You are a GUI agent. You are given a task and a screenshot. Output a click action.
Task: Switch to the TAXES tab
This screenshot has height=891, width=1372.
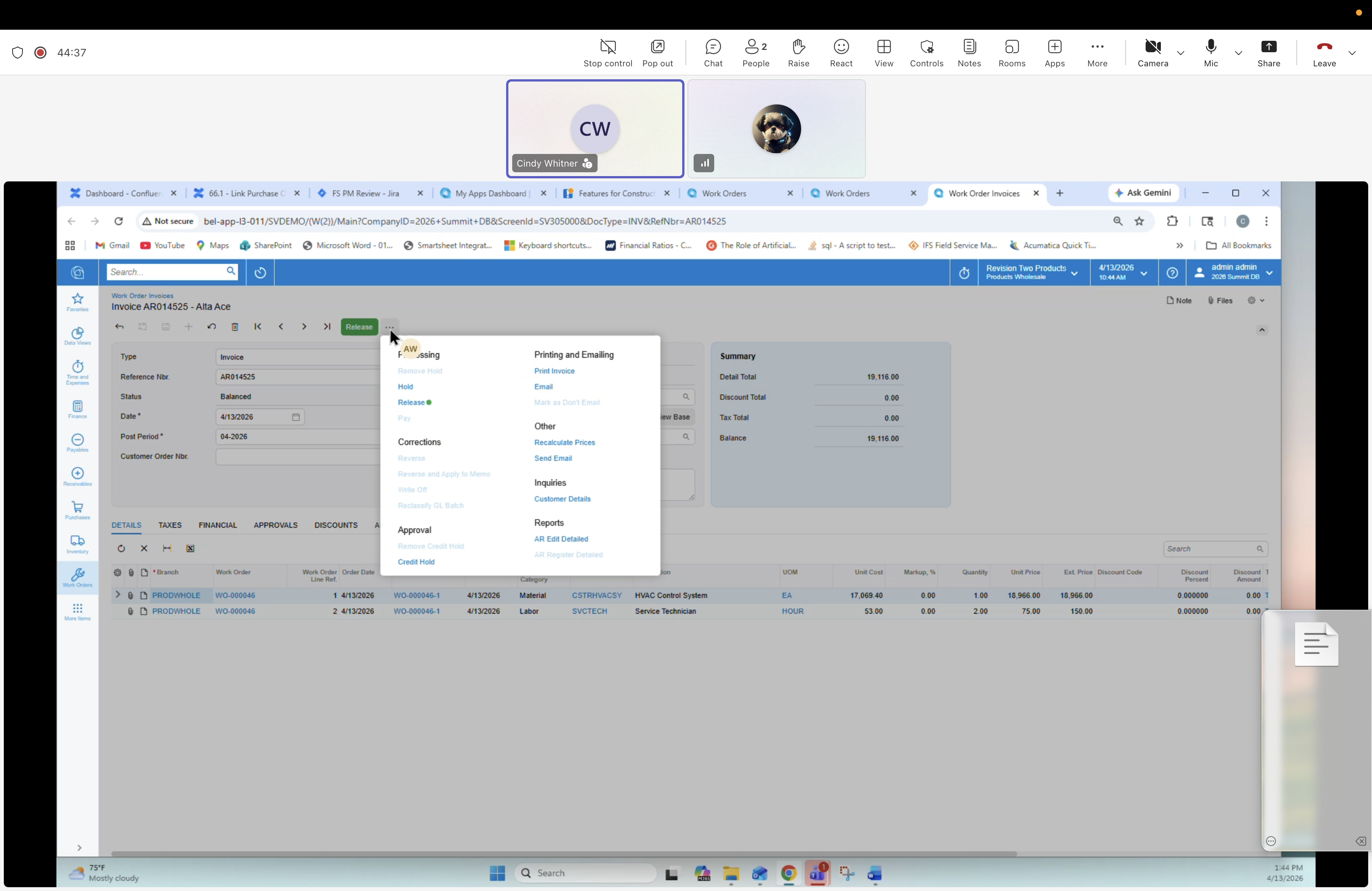tap(170, 525)
